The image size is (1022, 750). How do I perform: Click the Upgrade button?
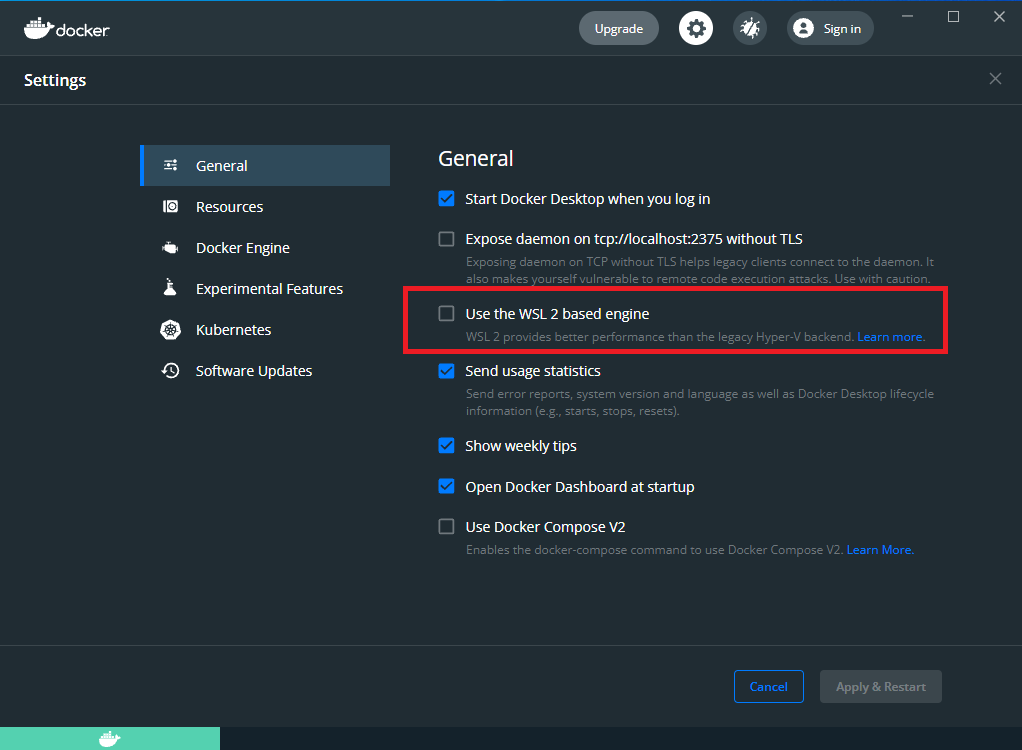618,28
